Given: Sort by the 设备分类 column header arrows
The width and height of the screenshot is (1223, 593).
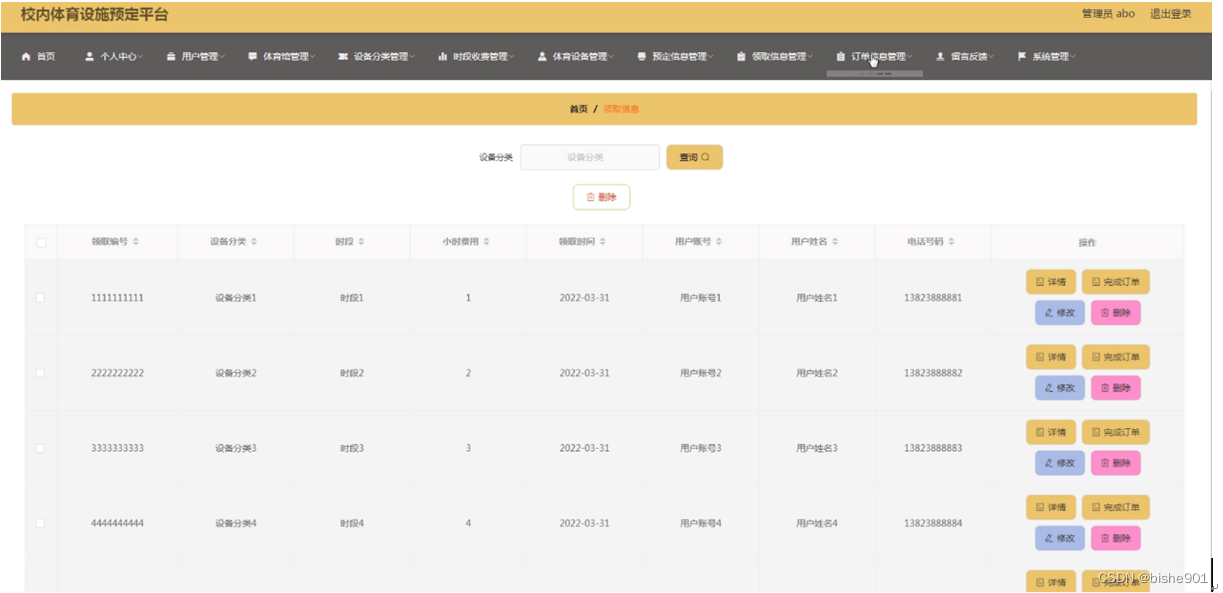Looking at the screenshot, I should [254, 242].
